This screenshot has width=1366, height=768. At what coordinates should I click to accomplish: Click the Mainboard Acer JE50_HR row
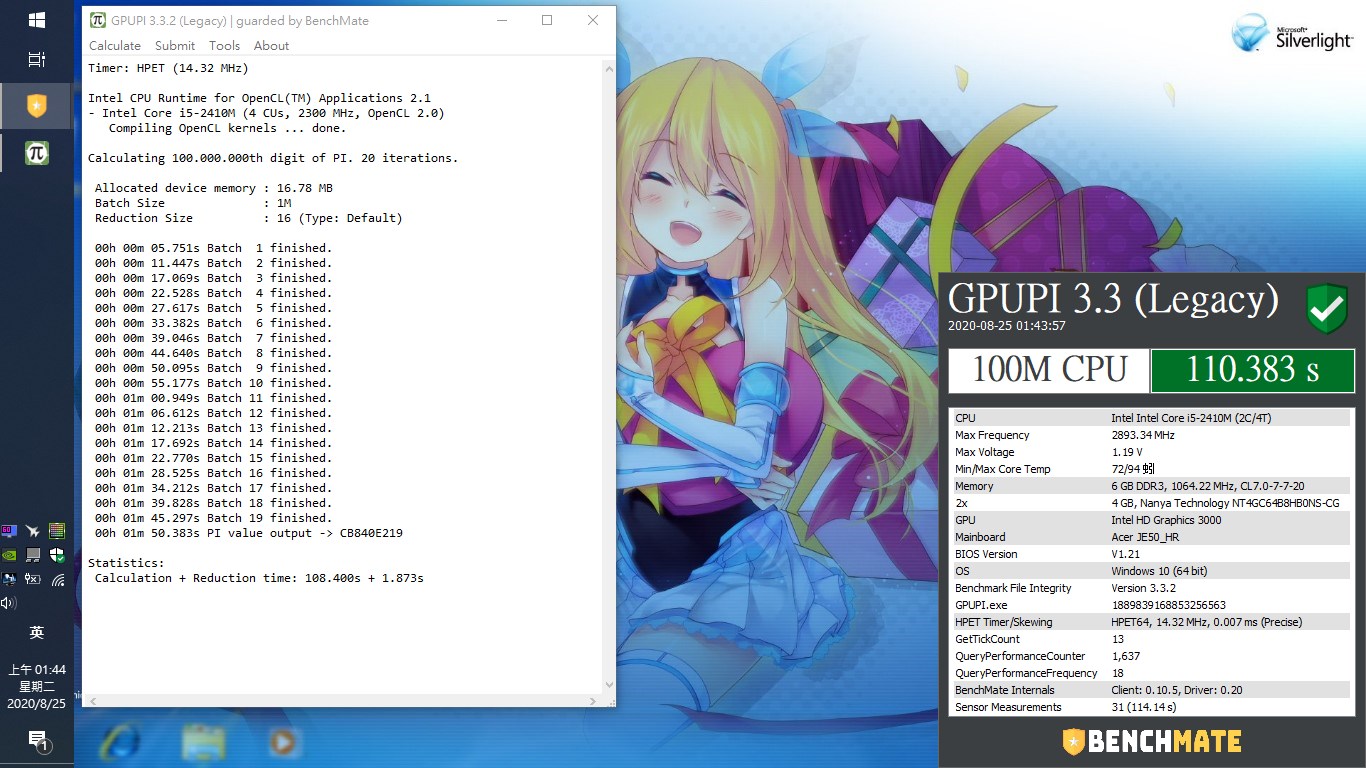(x=1150, y=537)
